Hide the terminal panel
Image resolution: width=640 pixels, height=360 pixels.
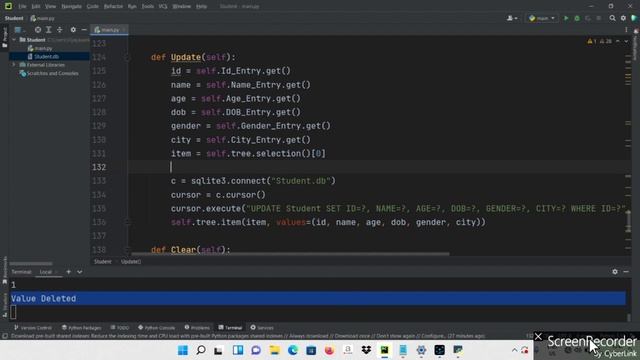click(x=626, y=272)
